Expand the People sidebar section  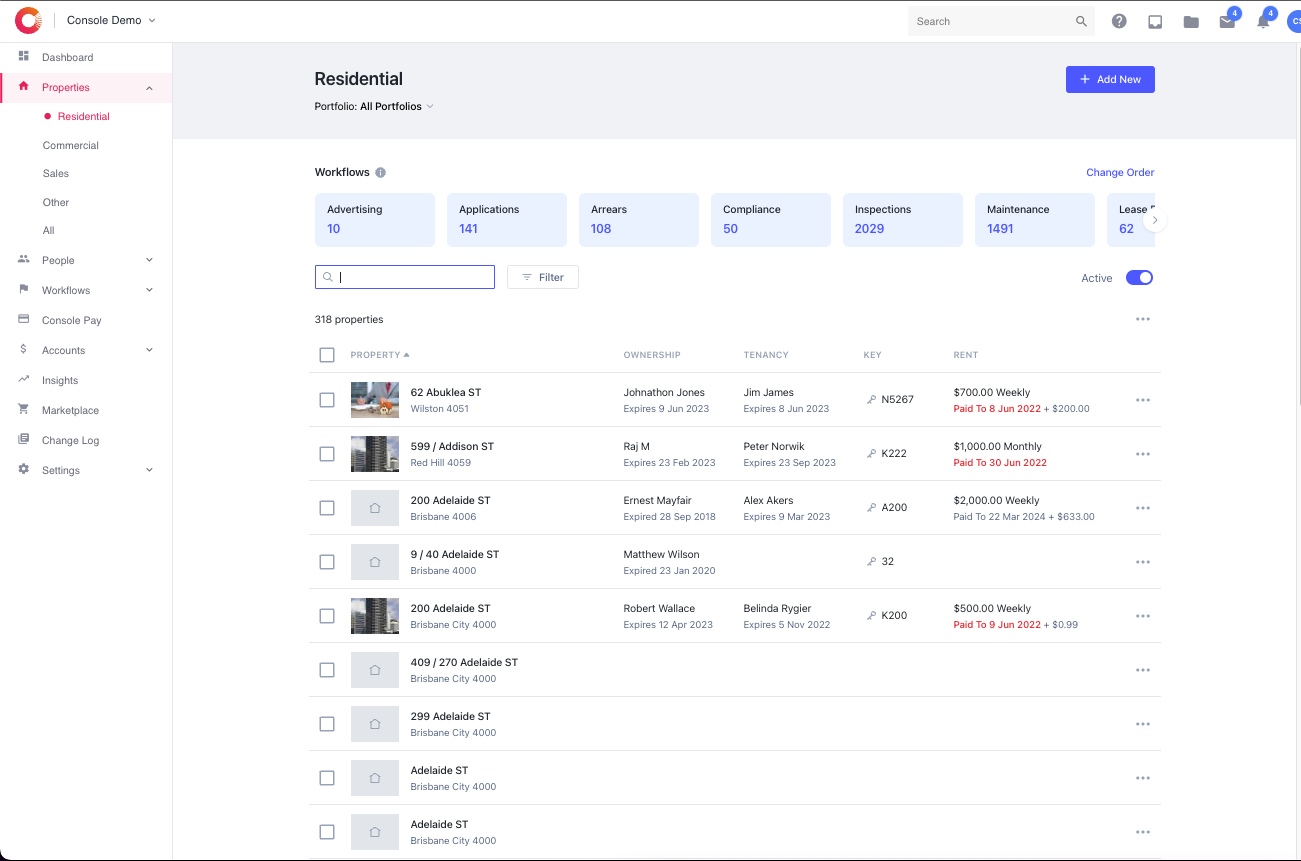tap(86, 260)
